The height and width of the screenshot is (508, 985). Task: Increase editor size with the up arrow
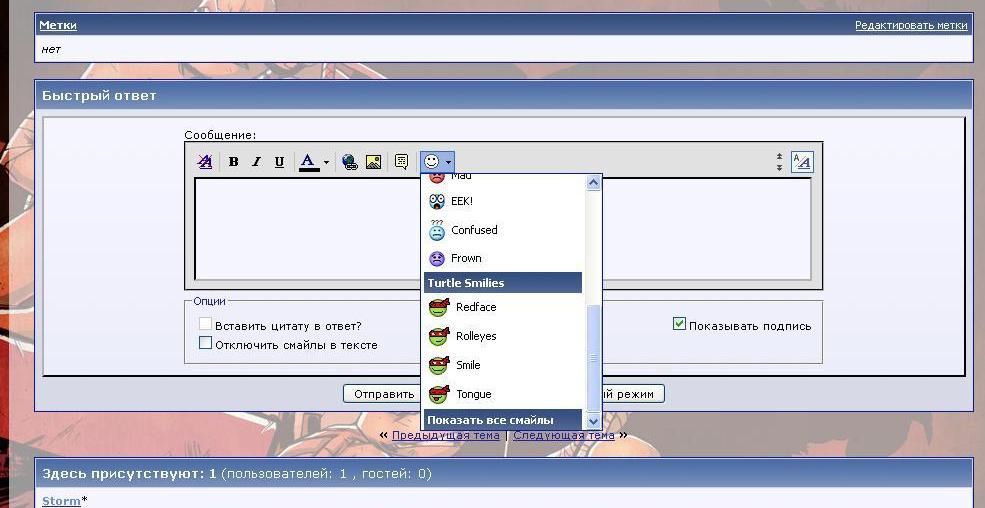(x=779, y=156)
